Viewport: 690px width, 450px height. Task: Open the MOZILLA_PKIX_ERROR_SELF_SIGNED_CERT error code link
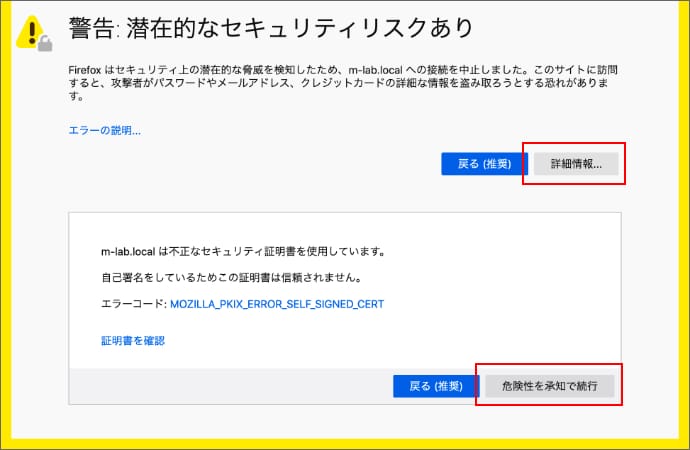[x=277, y=303]
